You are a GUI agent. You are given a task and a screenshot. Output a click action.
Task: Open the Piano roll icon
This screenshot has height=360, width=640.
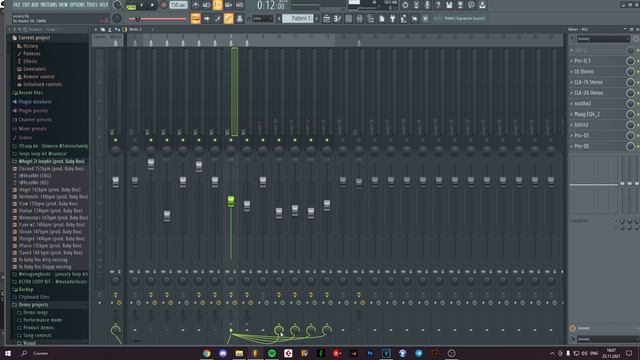coord(338,18)
